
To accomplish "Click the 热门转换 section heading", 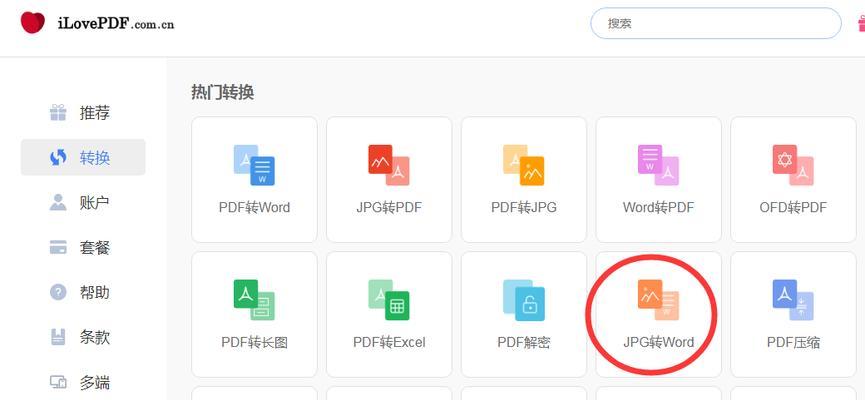I will pos(222,93).
